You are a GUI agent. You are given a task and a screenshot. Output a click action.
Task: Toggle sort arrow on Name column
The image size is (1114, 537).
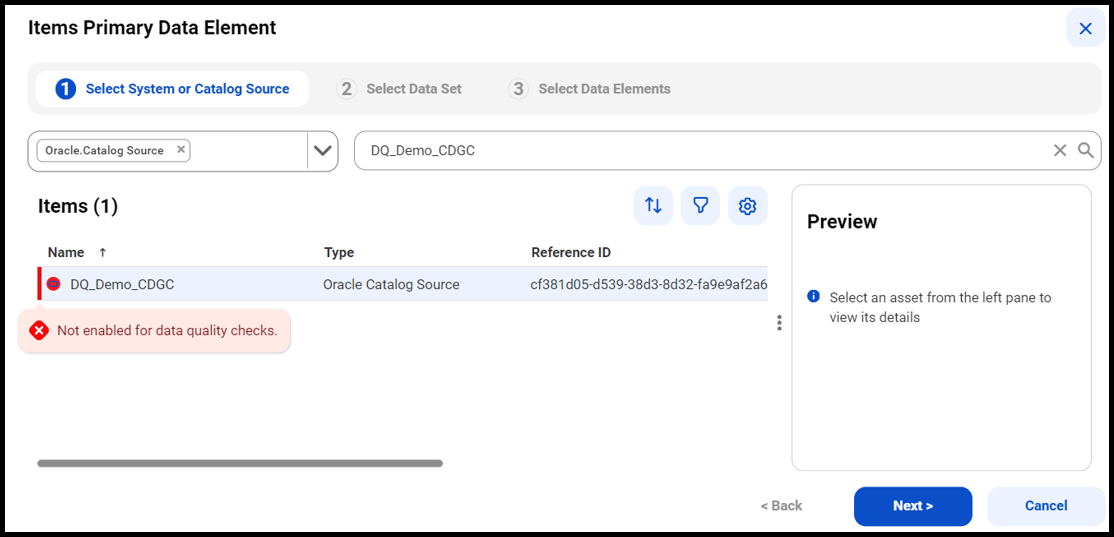[x=102, y=252]
